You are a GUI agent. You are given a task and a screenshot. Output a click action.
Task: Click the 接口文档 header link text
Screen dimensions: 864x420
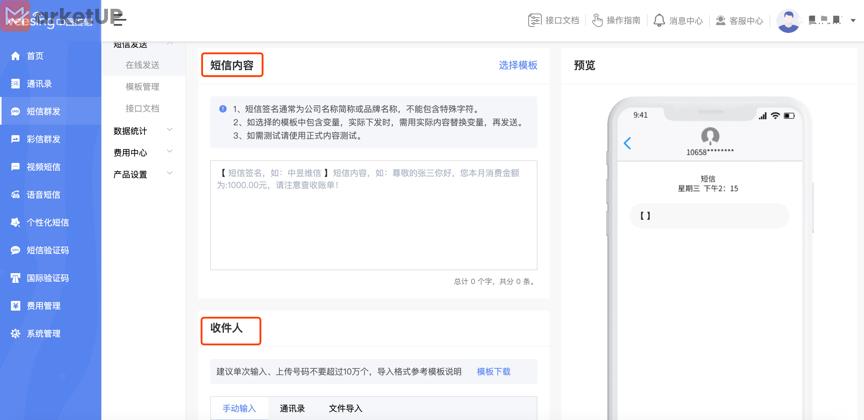pyautogui.click(x=562, y=21)
